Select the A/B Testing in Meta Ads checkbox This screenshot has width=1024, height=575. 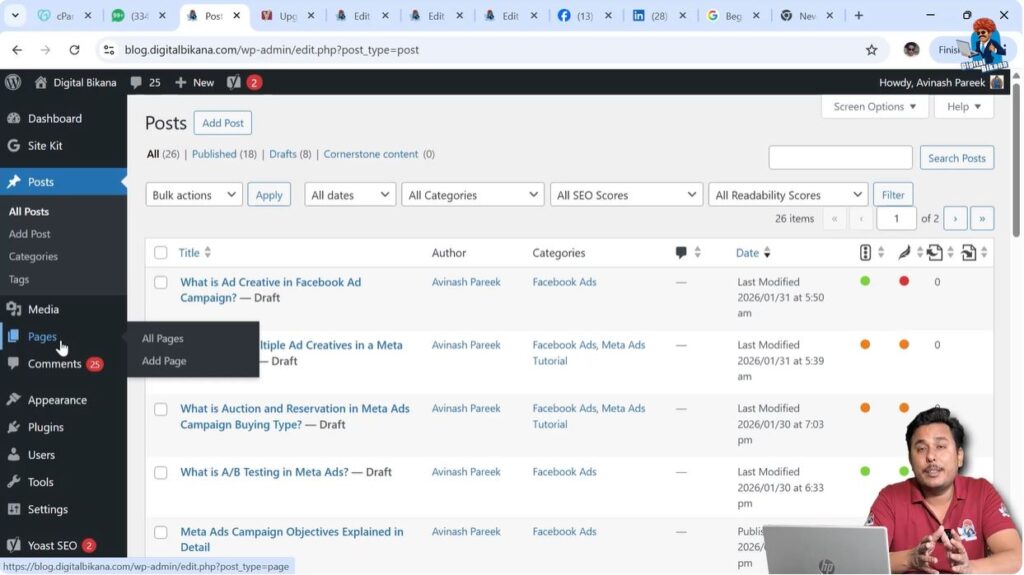pyautogui.click(x=161, y=472)
